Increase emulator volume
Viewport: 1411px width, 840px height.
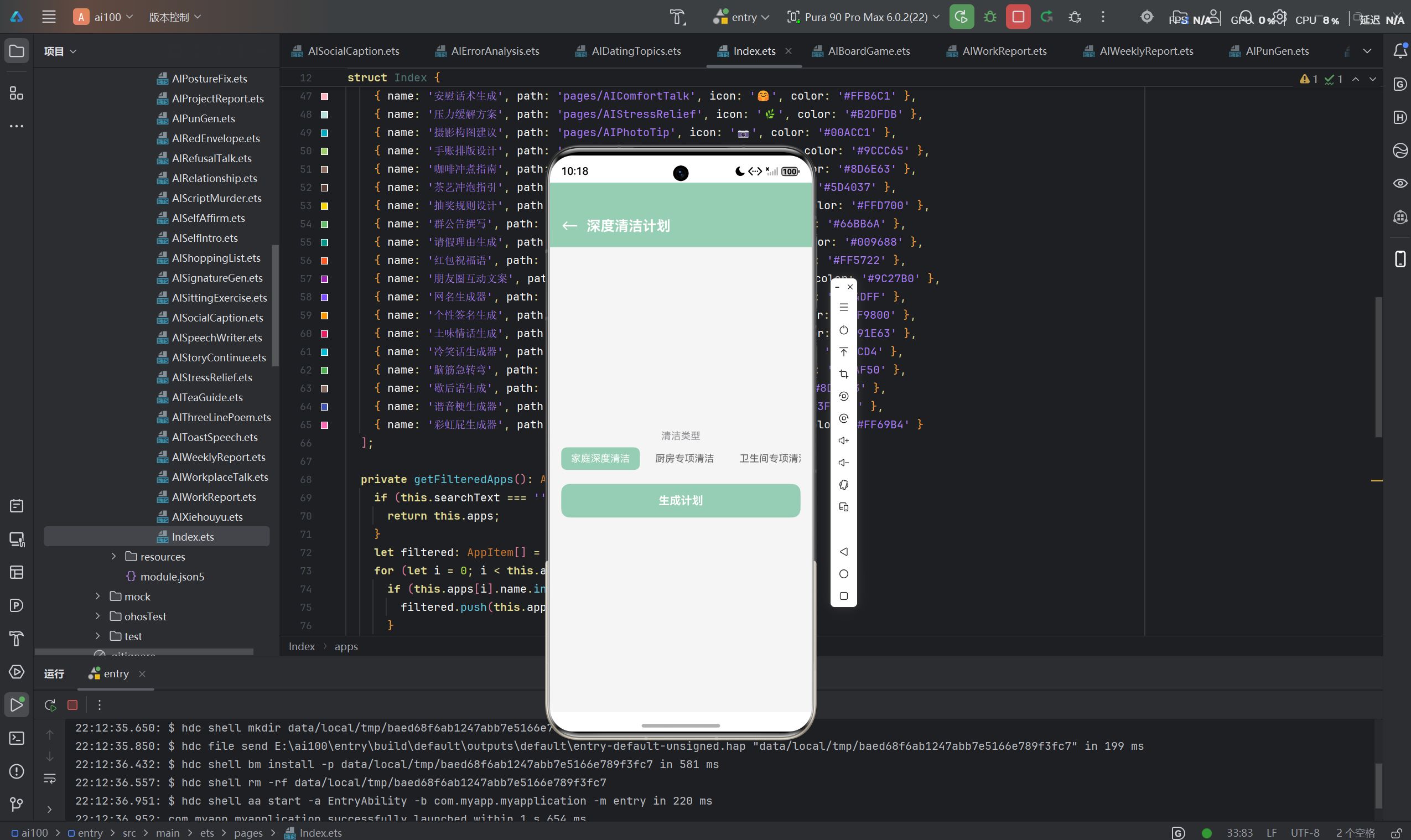tap(843, 440)
